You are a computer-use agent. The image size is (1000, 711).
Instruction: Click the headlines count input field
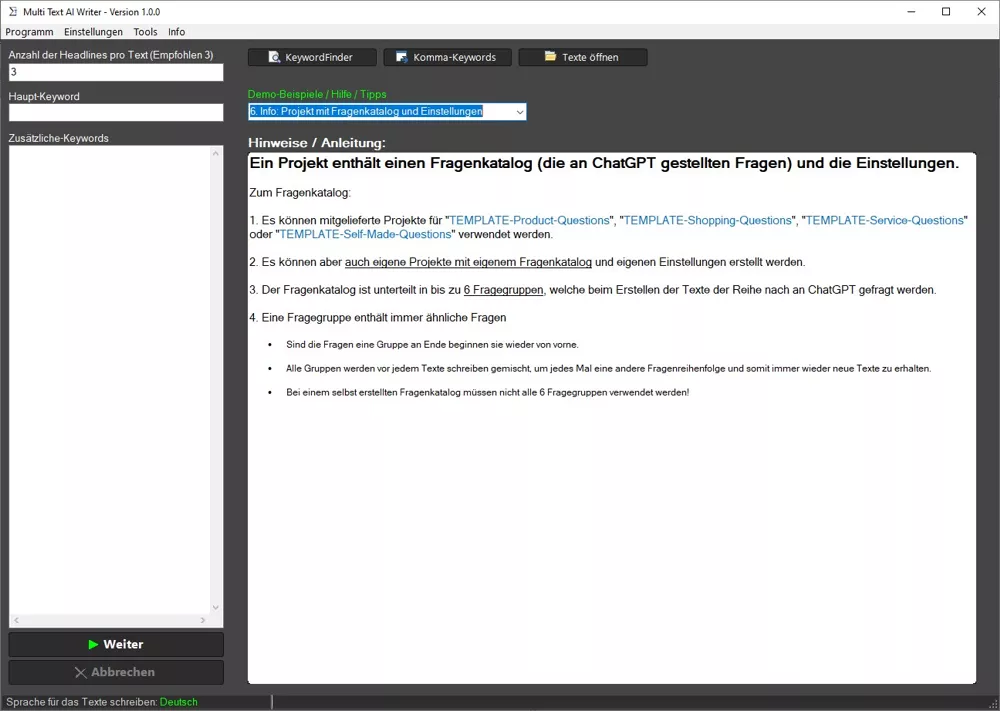(x=116, y=72)
